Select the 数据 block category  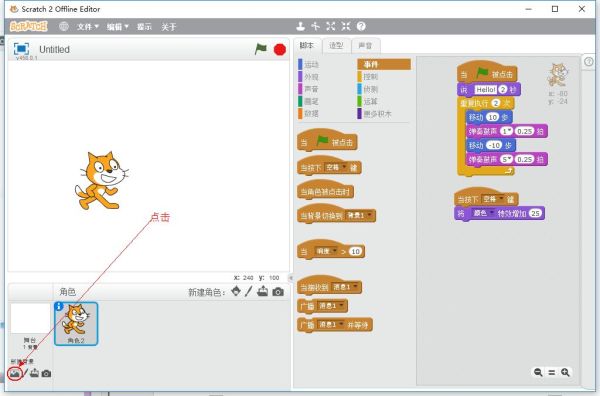(309, 114)
